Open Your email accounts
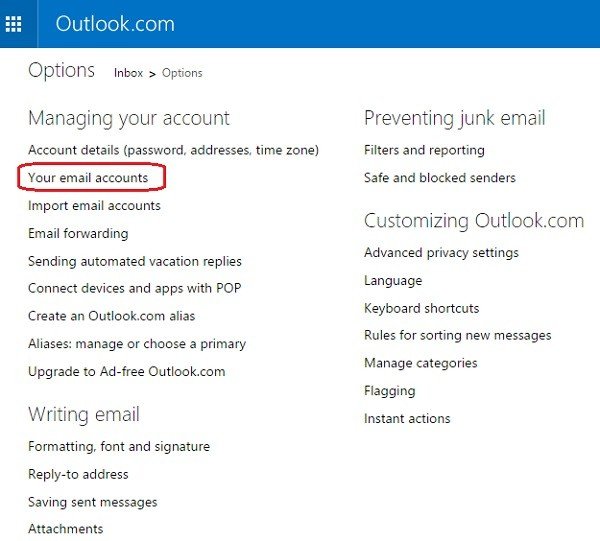Image resolution: width=600 pixels, height=541 pixels. [88, 178]
